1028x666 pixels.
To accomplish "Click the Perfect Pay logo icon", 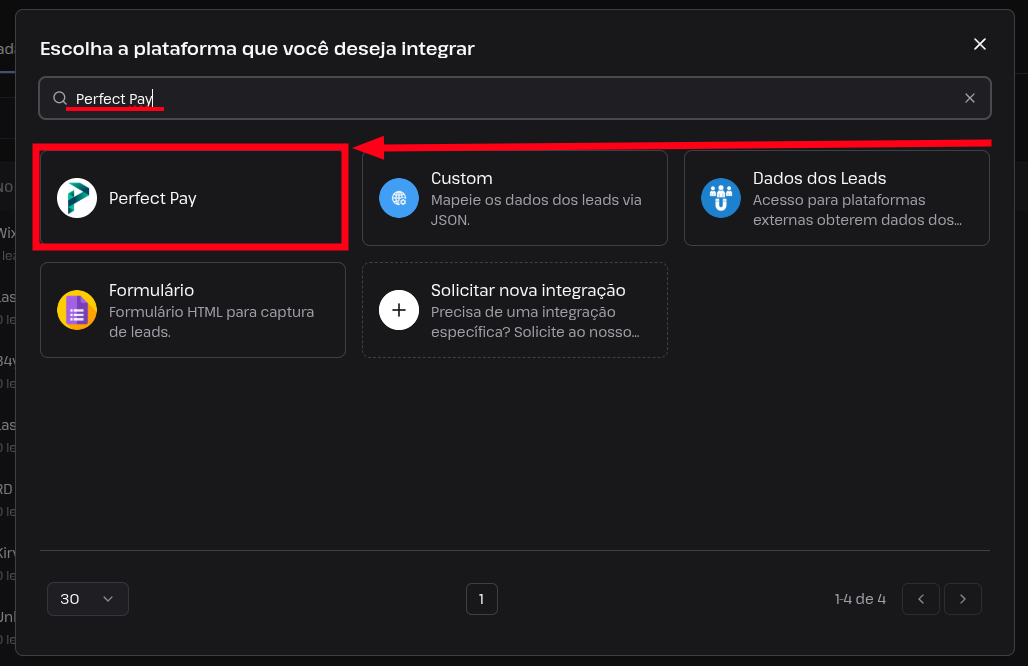I will [x=77, y=198].
